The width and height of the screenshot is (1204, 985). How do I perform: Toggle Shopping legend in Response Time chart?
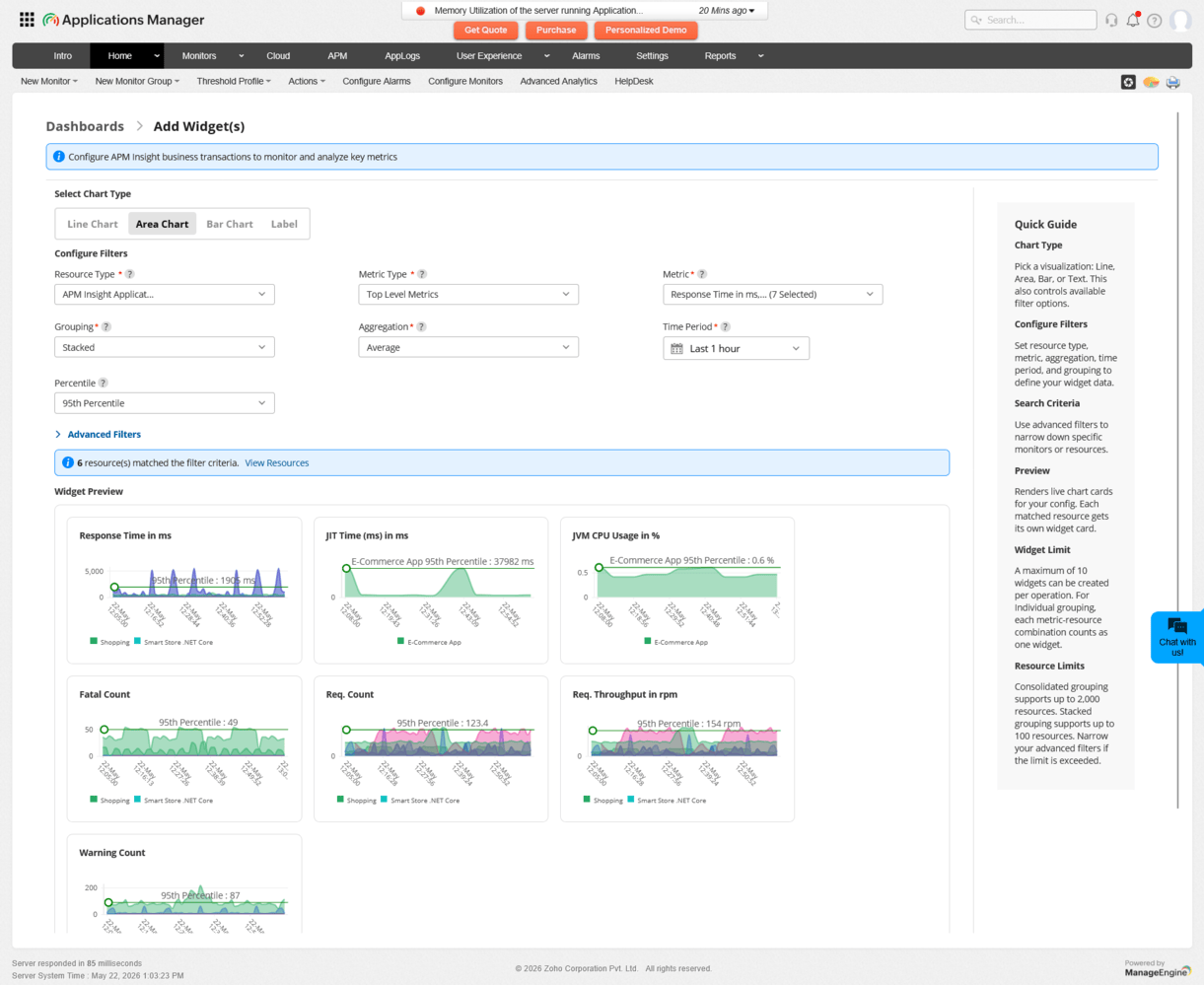point(109,642)
